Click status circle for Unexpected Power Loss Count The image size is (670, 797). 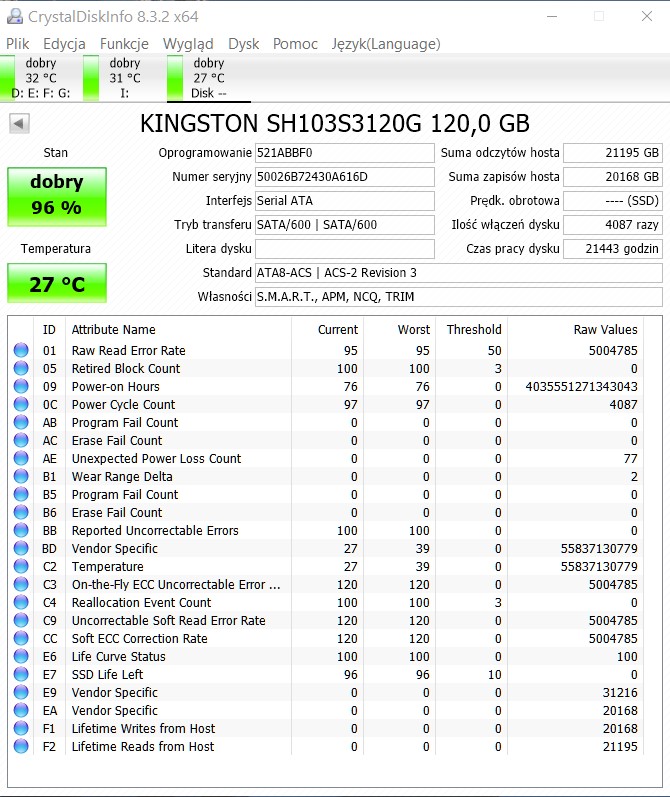[21, 458]
